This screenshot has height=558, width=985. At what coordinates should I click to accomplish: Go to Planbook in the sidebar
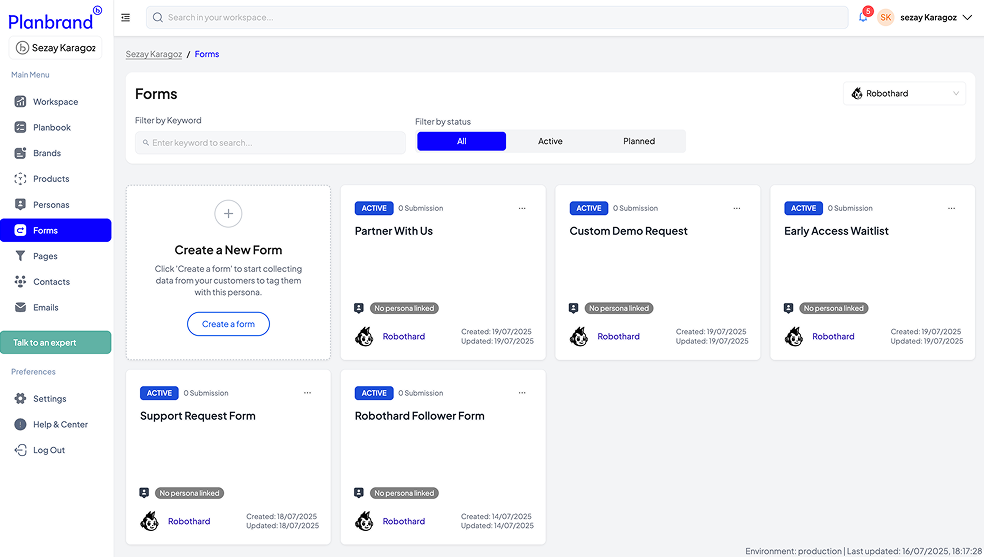[x=52, y=128]
